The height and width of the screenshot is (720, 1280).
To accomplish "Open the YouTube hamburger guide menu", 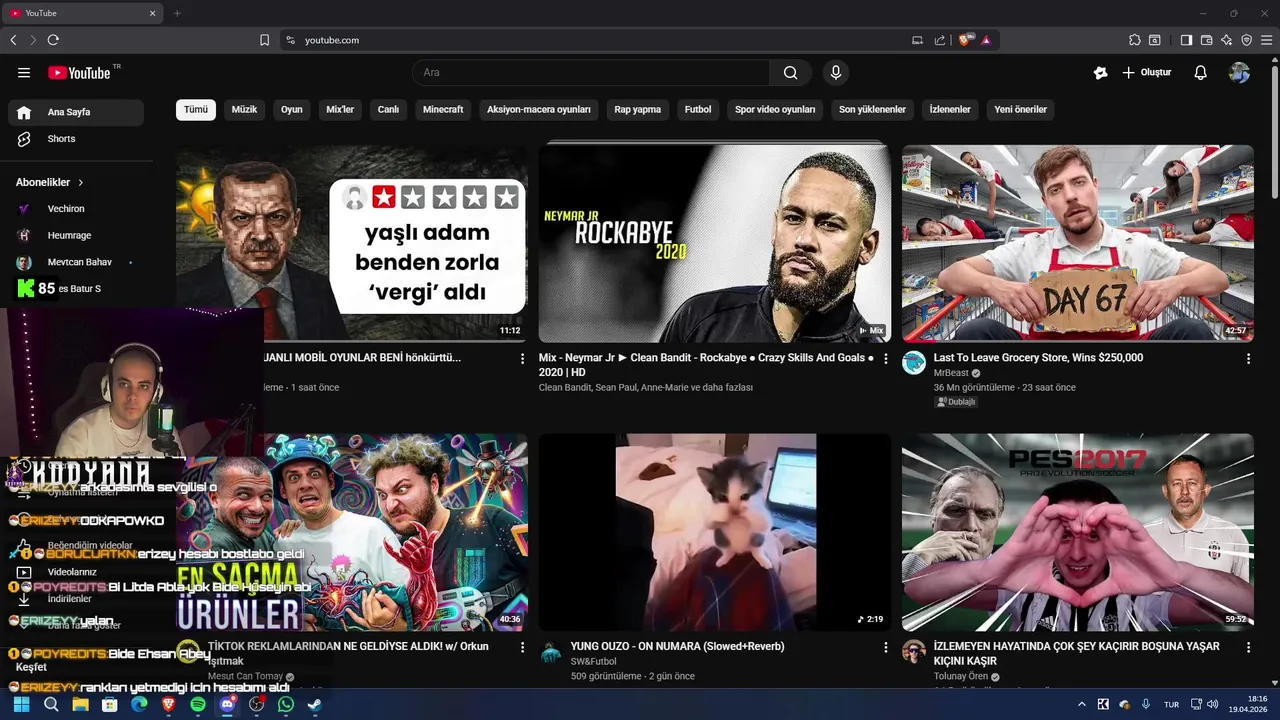I will click(x=24, y=73).
